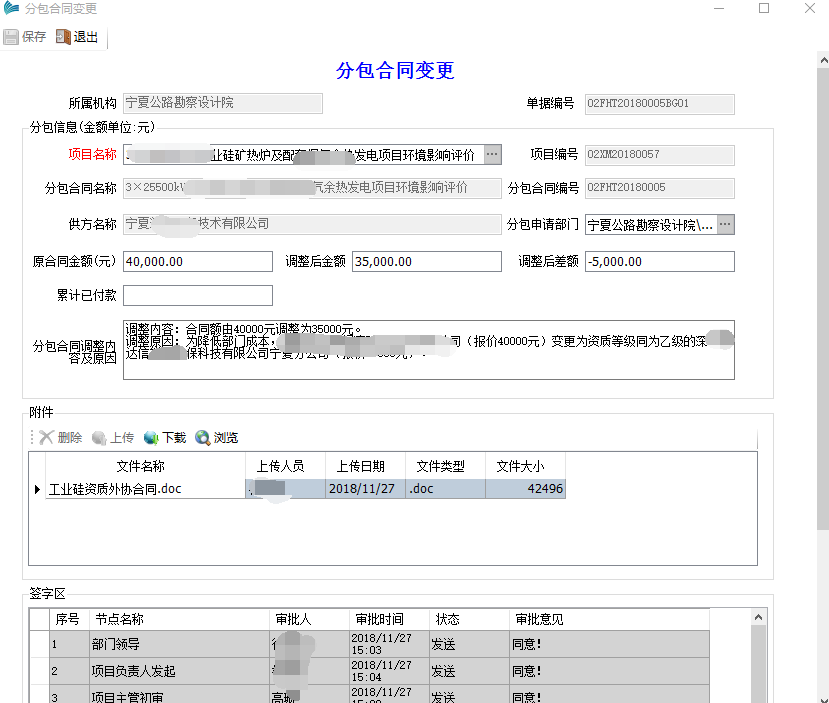Click the 所属机构 field

pyautogui.click(x=223, y=103)
